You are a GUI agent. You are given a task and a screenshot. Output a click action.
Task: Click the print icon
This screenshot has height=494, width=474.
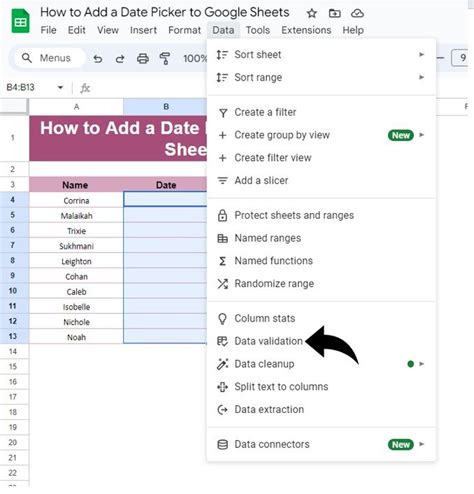143,59
